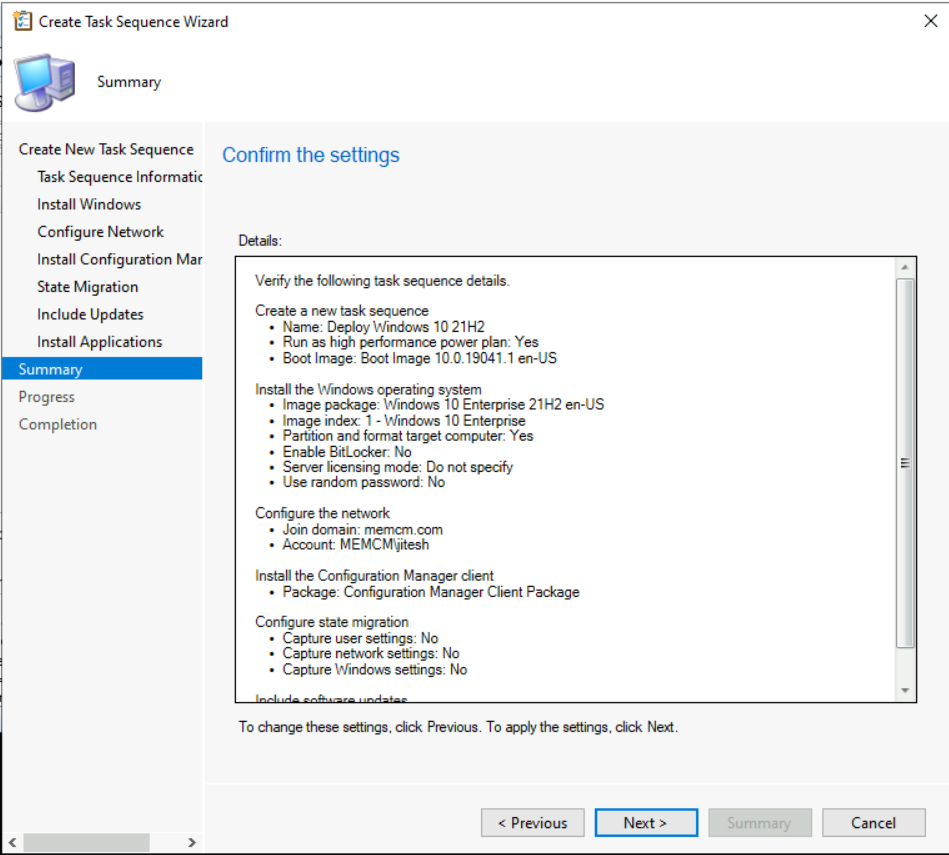This screenshot has height=855, width=949.
Task: Click 'Verify the following task sequence details' text
Action: 382,281
